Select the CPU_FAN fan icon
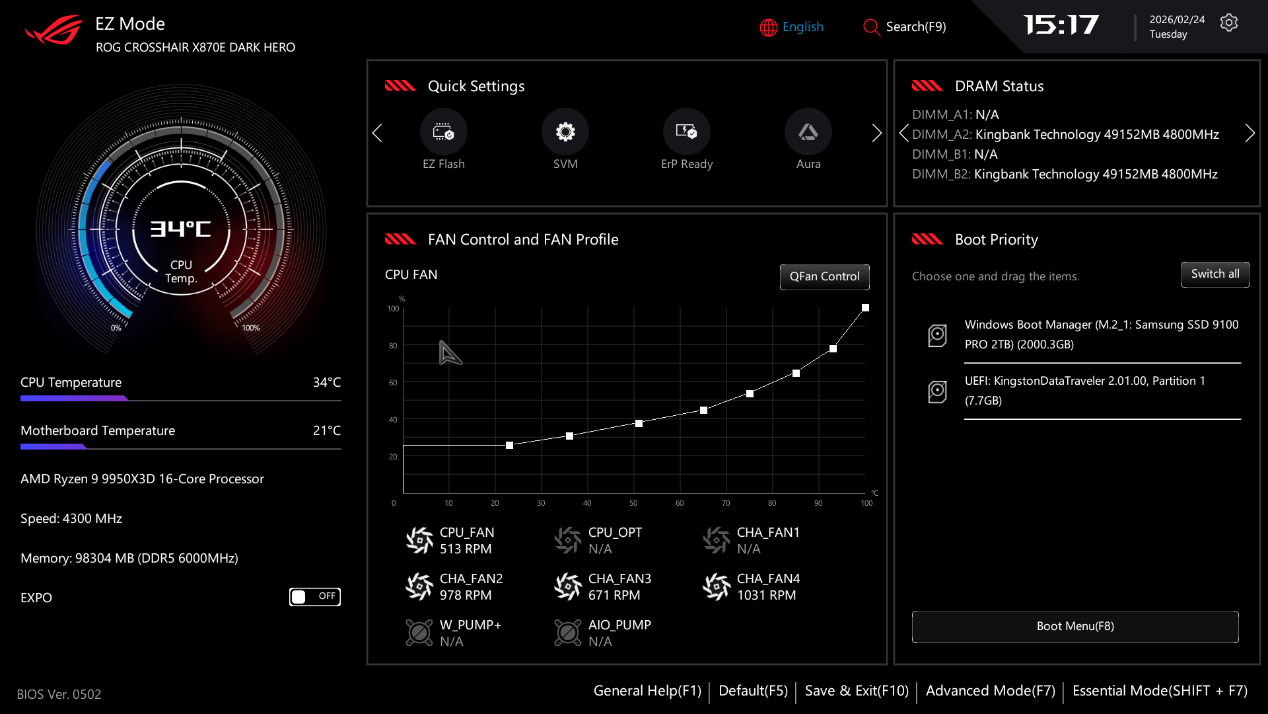Image resolution: width=1268 pixels, height=714 pixels. click(x=419, y=541)
